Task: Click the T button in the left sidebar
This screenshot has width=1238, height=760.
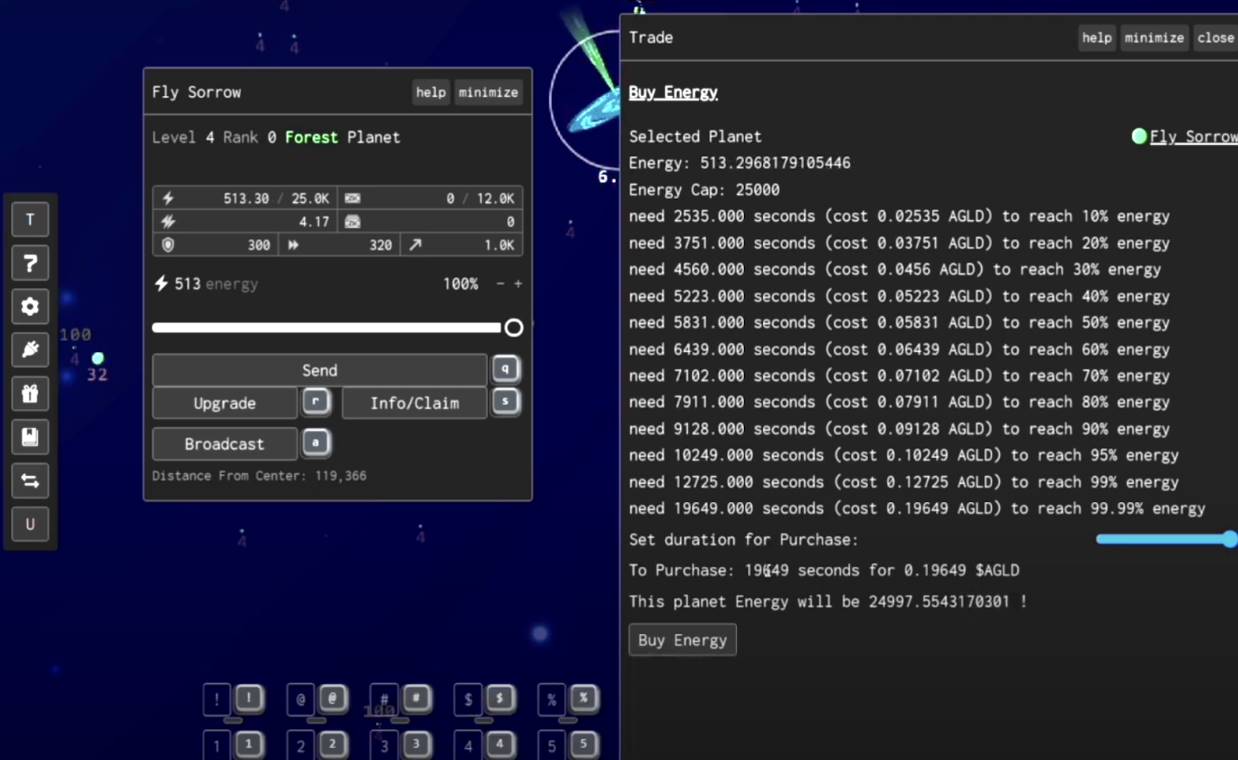Action: pos(30,220)
